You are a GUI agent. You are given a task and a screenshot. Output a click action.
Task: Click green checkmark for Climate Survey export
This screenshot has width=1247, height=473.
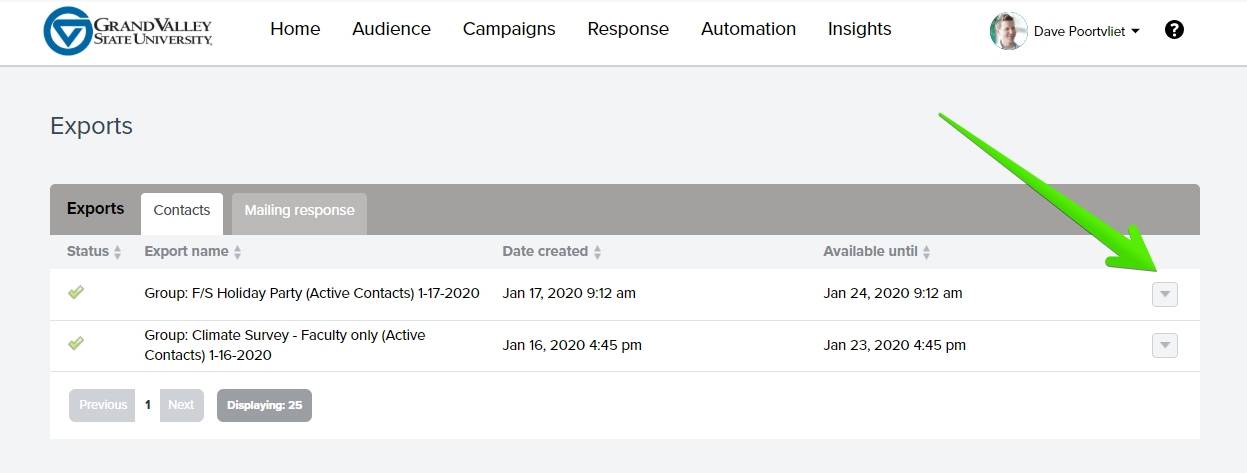[x=76, y=343]
